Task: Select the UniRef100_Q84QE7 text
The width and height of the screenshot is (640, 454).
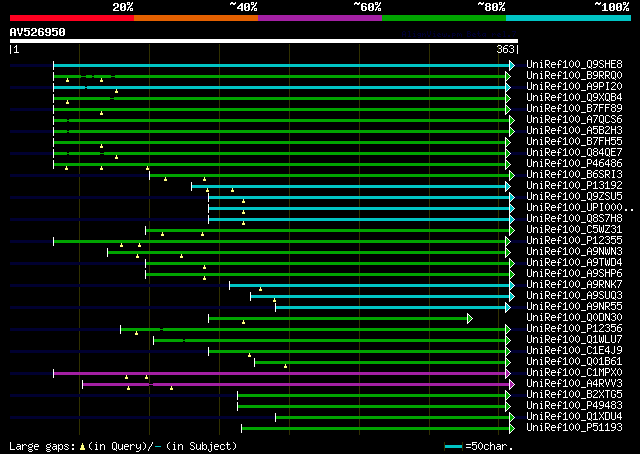Action: click(x=574, y=152)
